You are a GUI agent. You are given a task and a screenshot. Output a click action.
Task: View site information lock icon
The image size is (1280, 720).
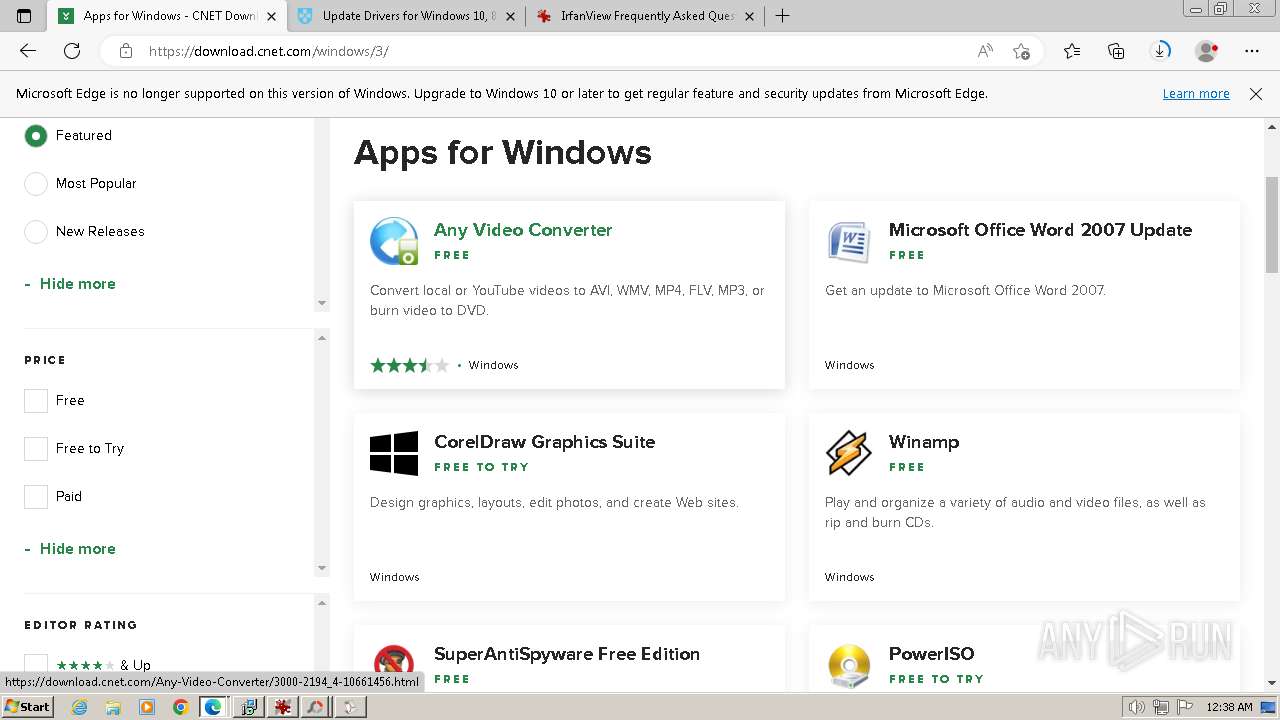(125, 51)
